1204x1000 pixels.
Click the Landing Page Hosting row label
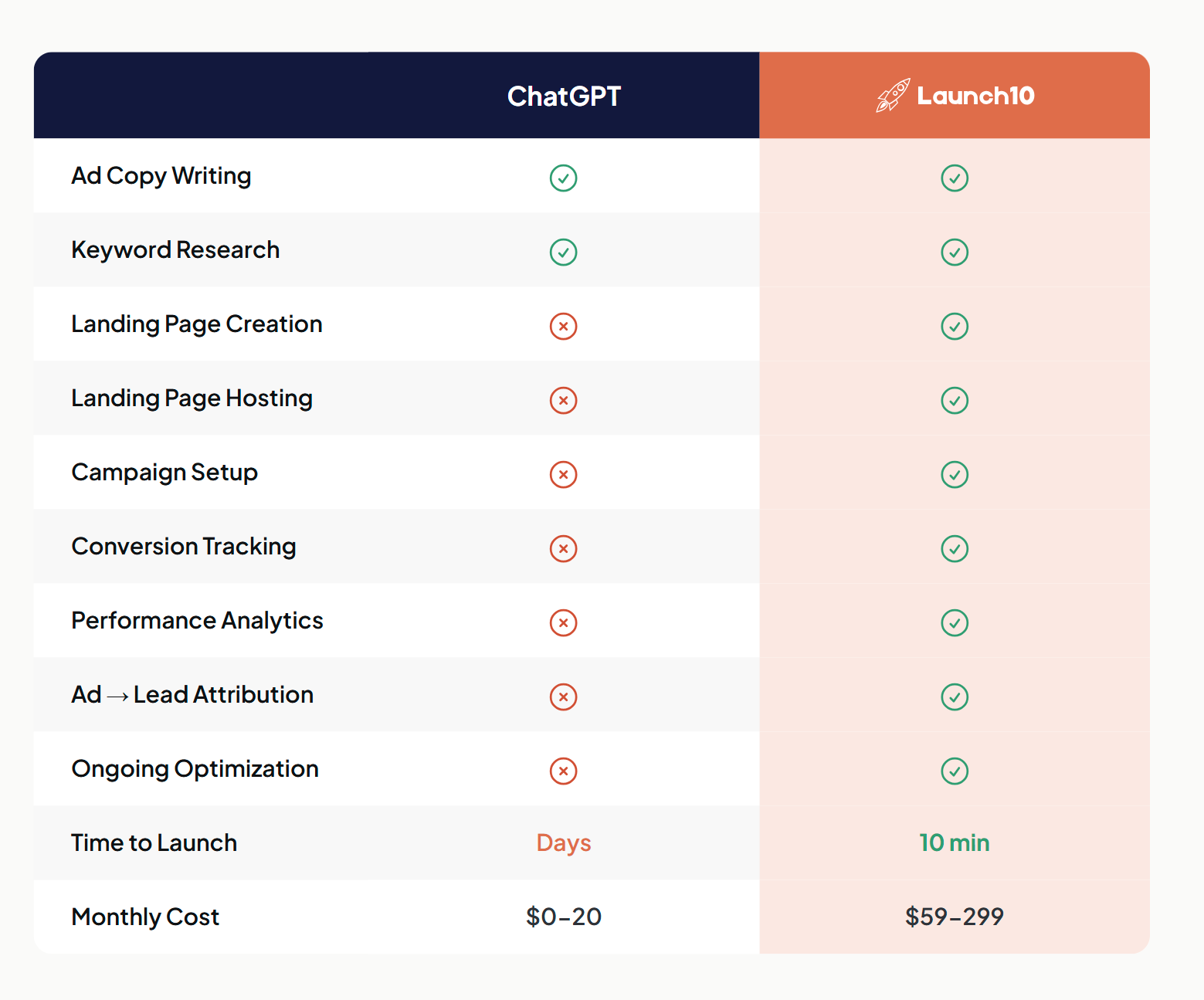[192, 399]
